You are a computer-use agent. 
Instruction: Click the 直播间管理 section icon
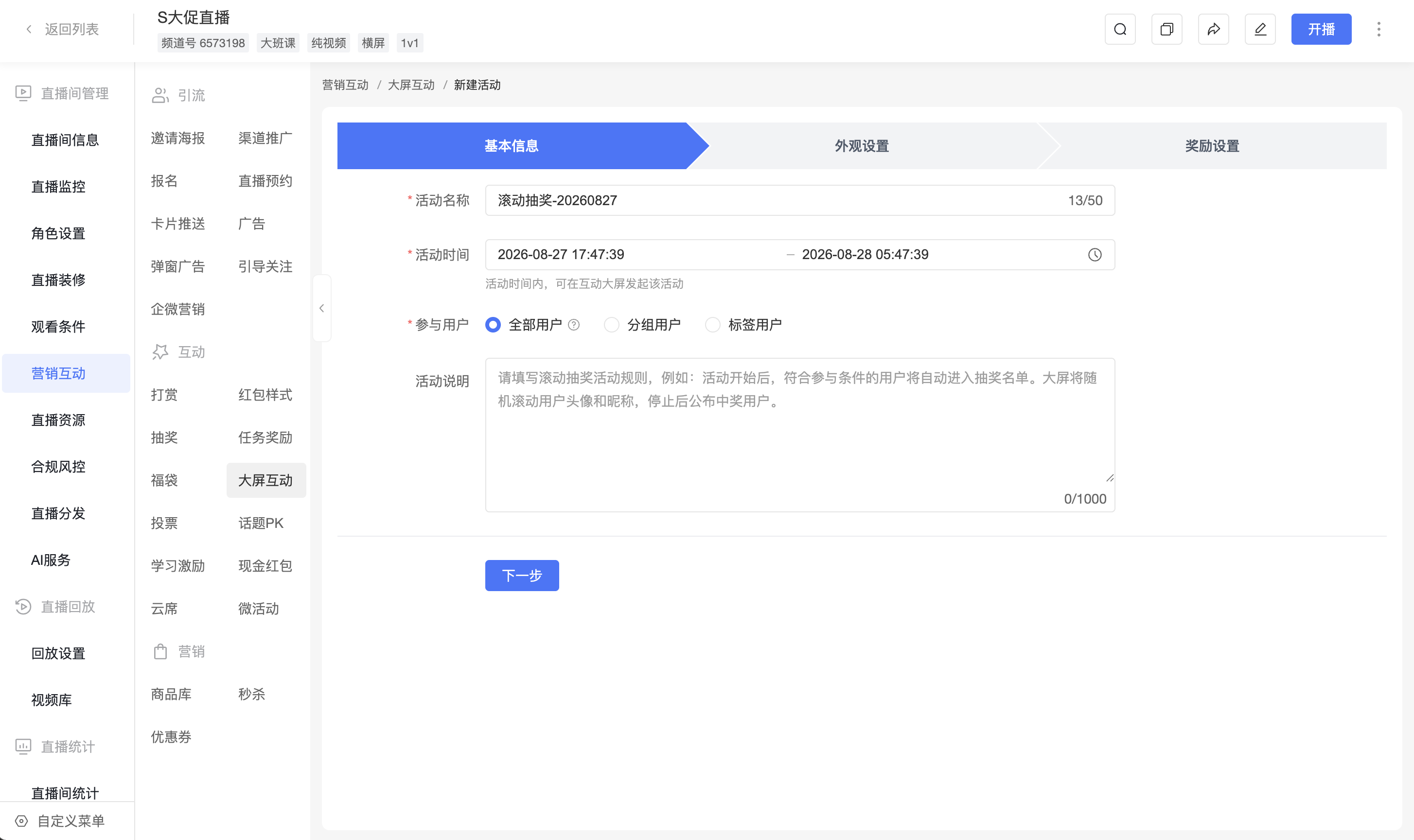[23, 93]
